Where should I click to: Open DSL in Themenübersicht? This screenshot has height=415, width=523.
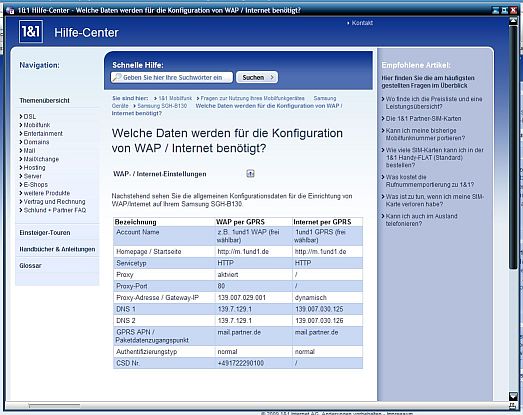tap(30, 116)
